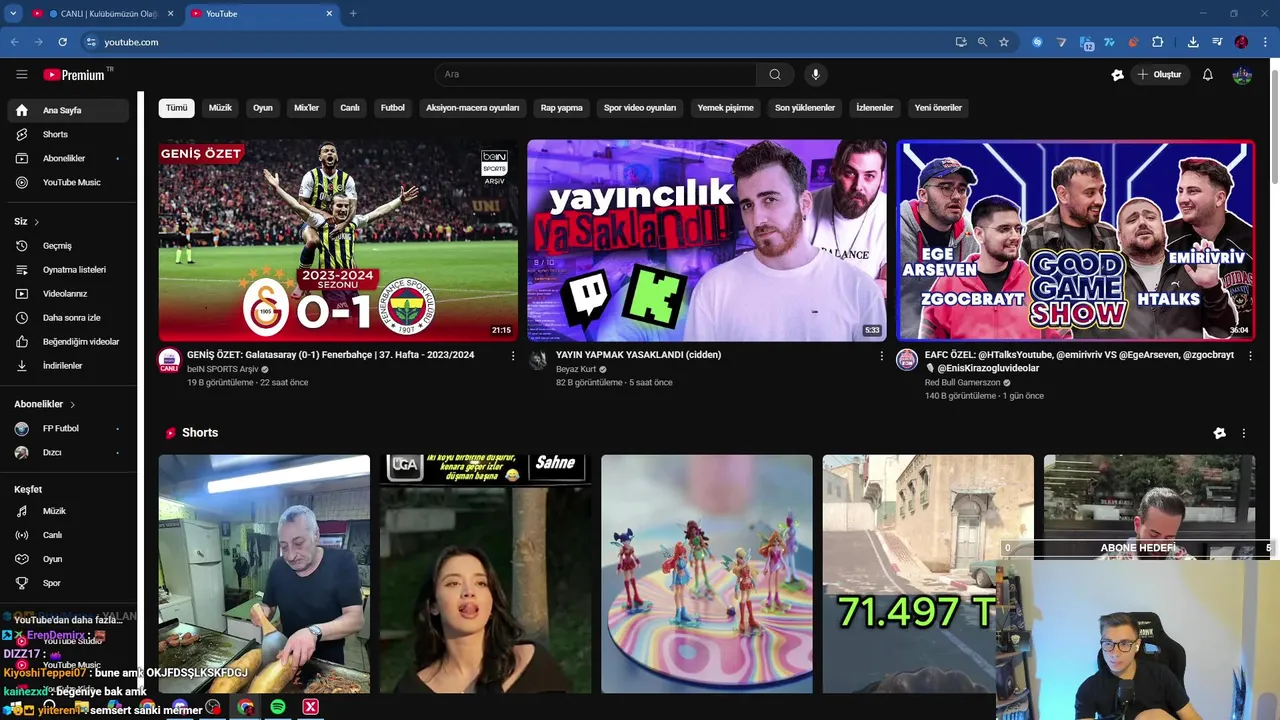The image size is (1280, 720).
Task: Open a new browser tab
Action: (x=353, y=14)
